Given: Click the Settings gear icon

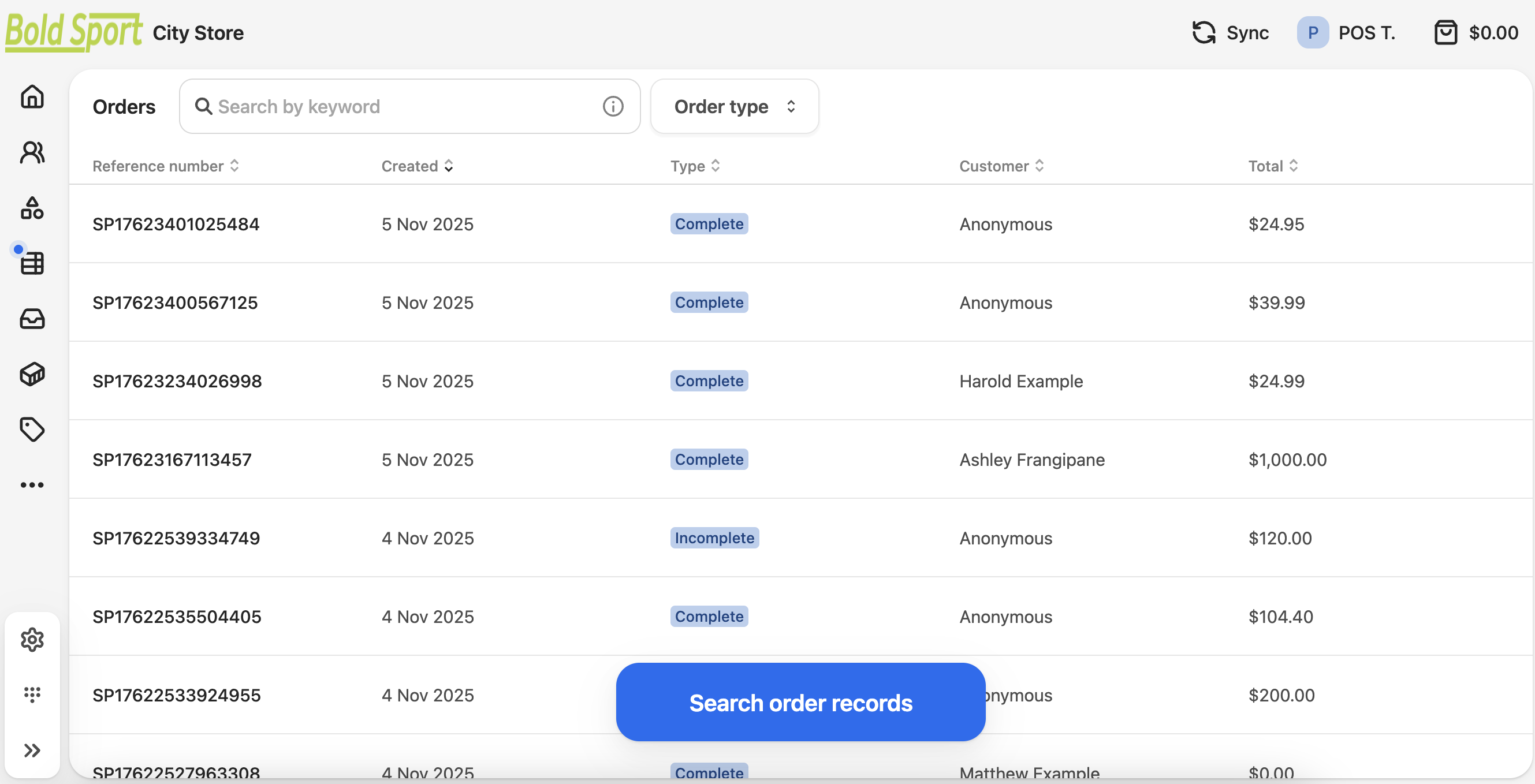Looking at the screenshot, I should [32, 639].
